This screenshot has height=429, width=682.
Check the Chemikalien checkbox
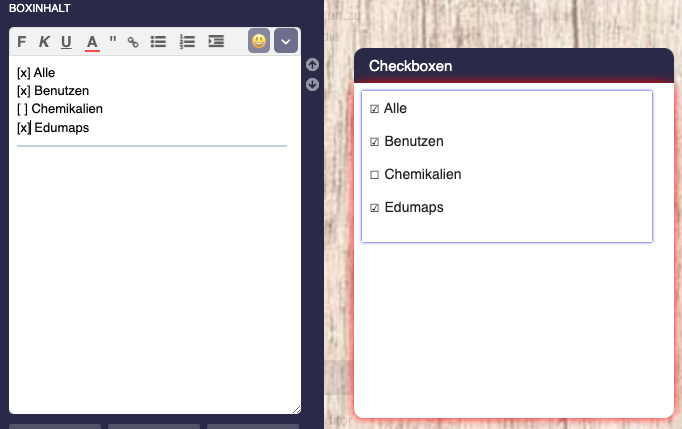tap(374, 175)
